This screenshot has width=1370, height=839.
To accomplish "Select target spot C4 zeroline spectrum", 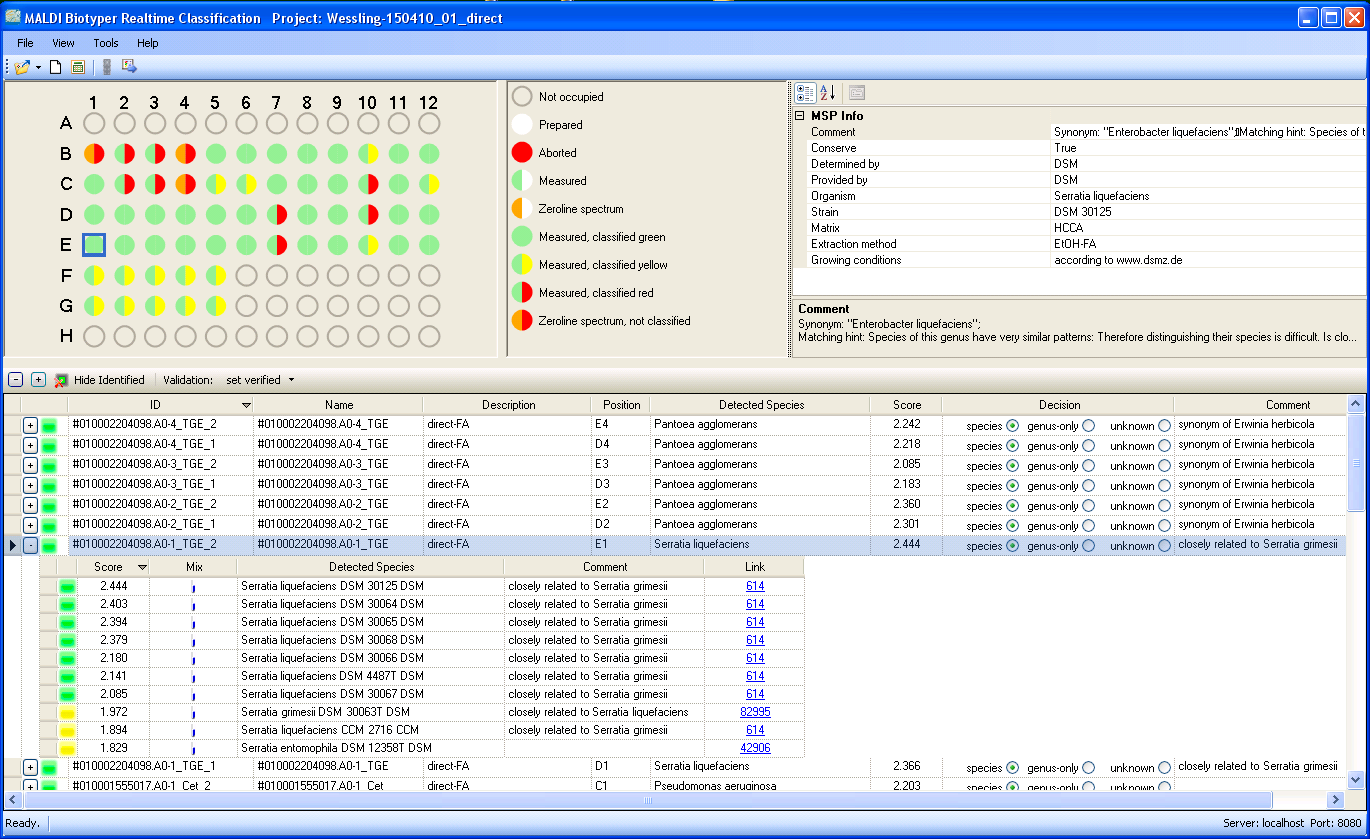I will click(x=186, y=185).
